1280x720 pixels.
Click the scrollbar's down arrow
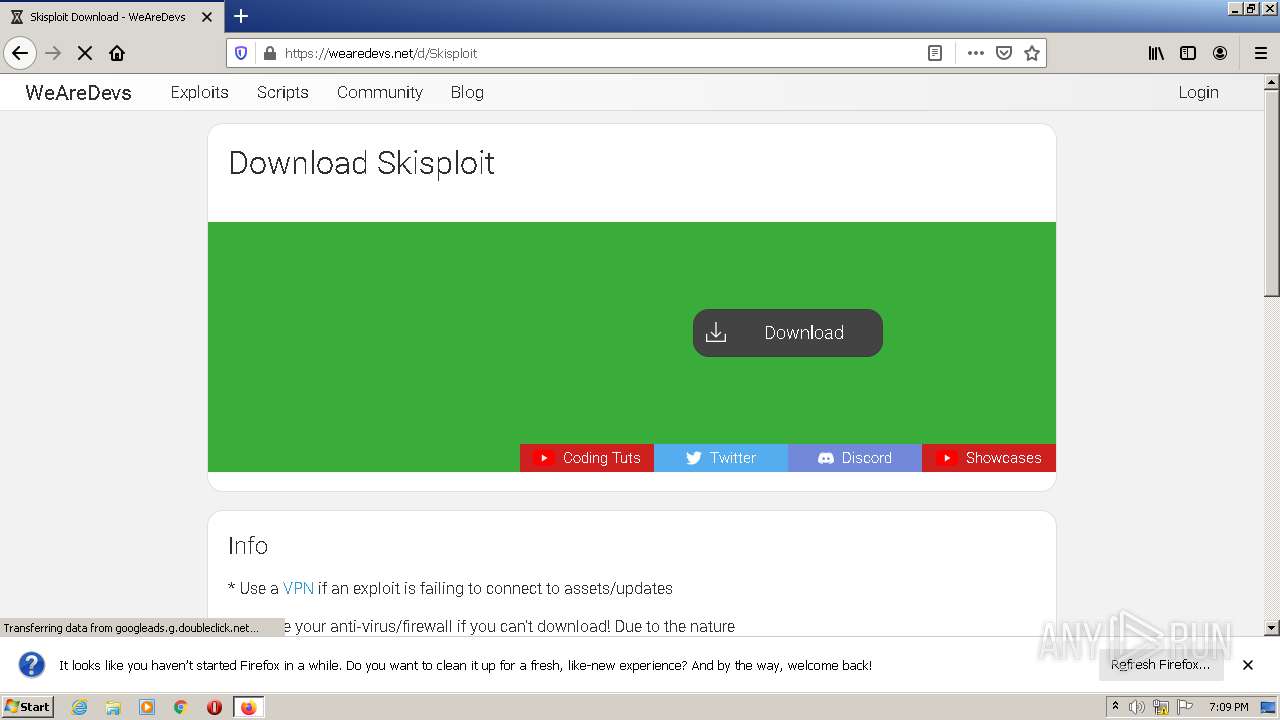[1272, 628]
